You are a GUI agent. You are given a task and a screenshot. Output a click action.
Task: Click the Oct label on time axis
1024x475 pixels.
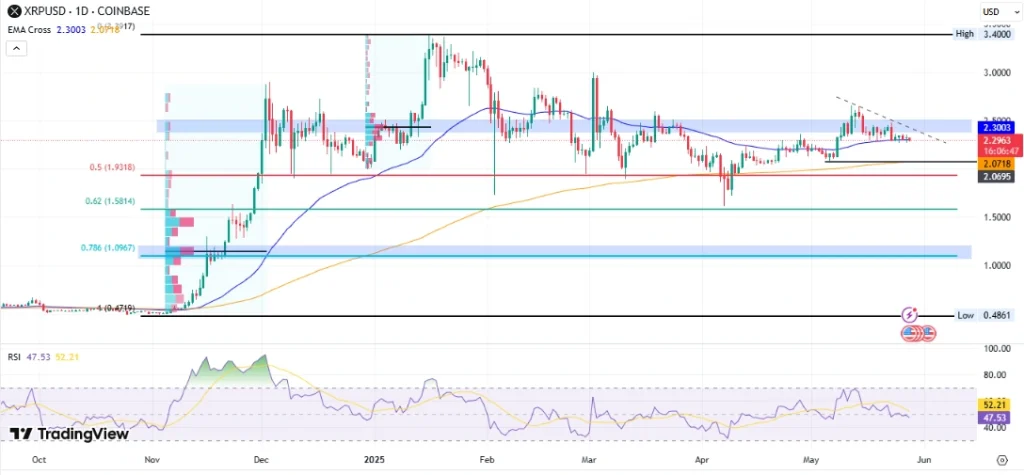pos(39,460)
